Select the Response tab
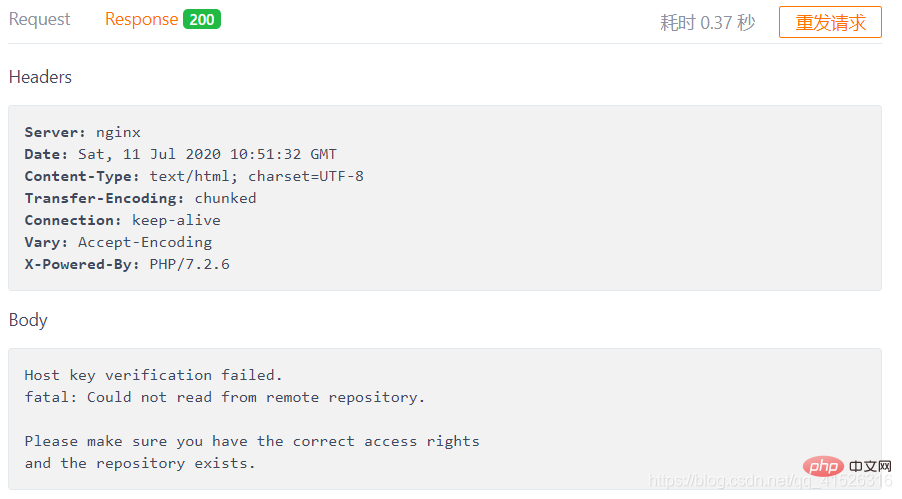 (x=141, y=20)
